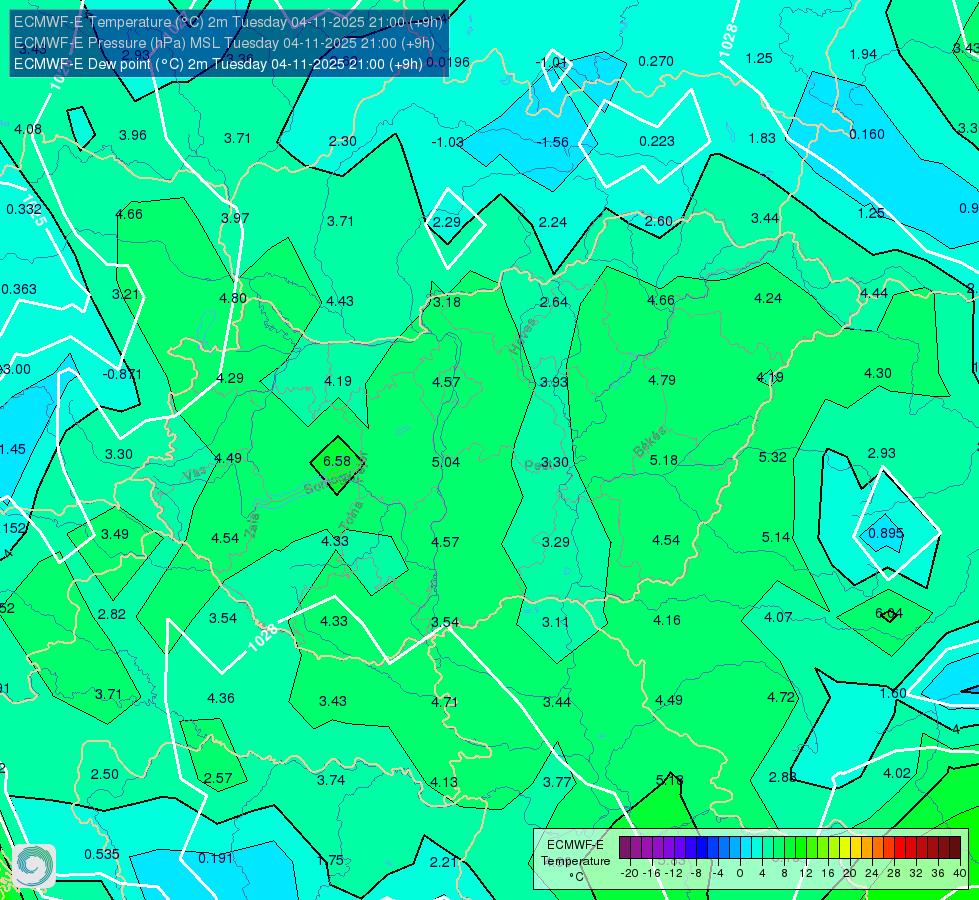The width and height of the screenshot is (979, 900).
Task: Click the 2.60 temperature value
Action: click(x=659, y=221)
